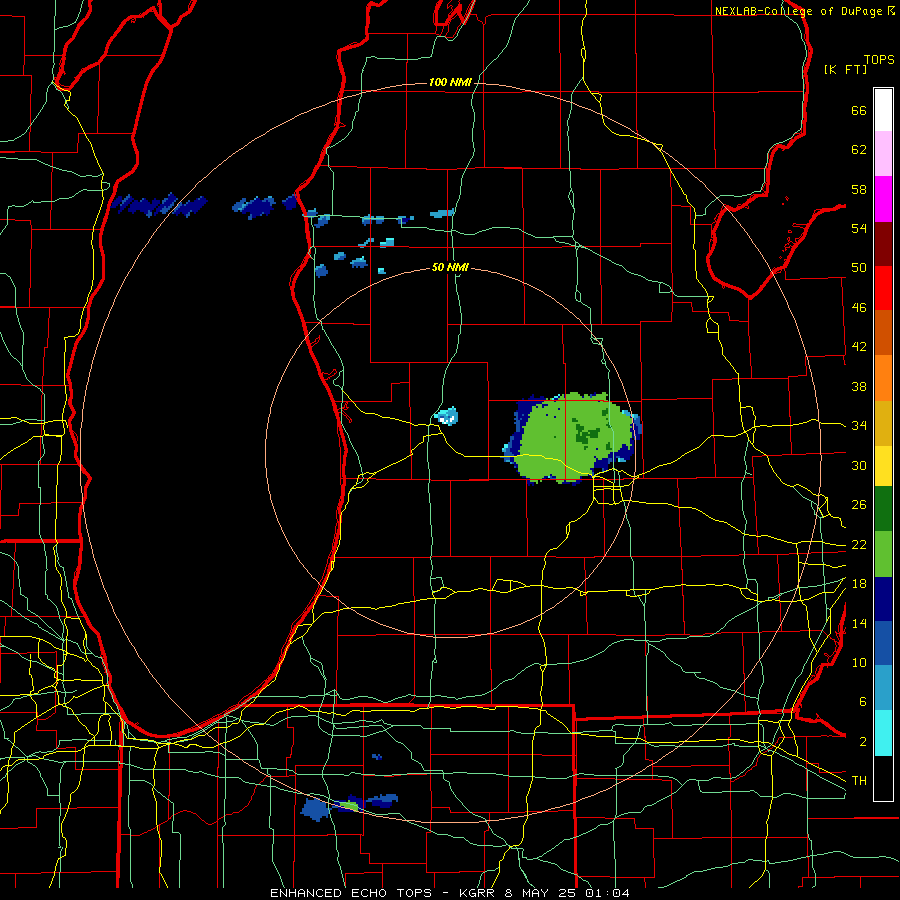Click the white 66 kft color swatch
The image size is (900, 900).
coord(883,110)
